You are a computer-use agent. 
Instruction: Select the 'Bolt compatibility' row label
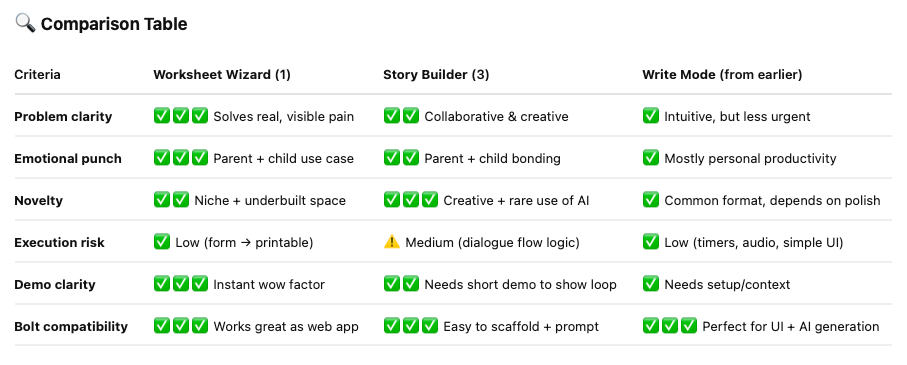(71, 326)
